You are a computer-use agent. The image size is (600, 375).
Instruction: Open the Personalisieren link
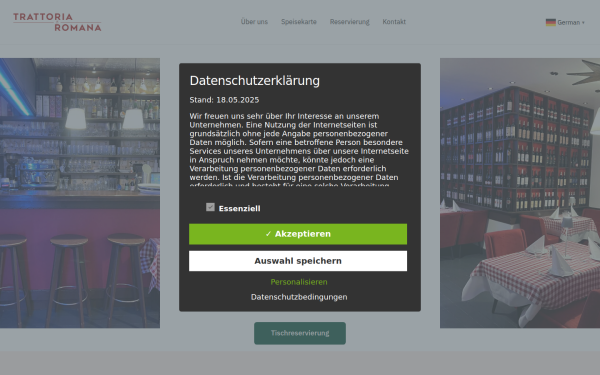(x=299, y=282)
